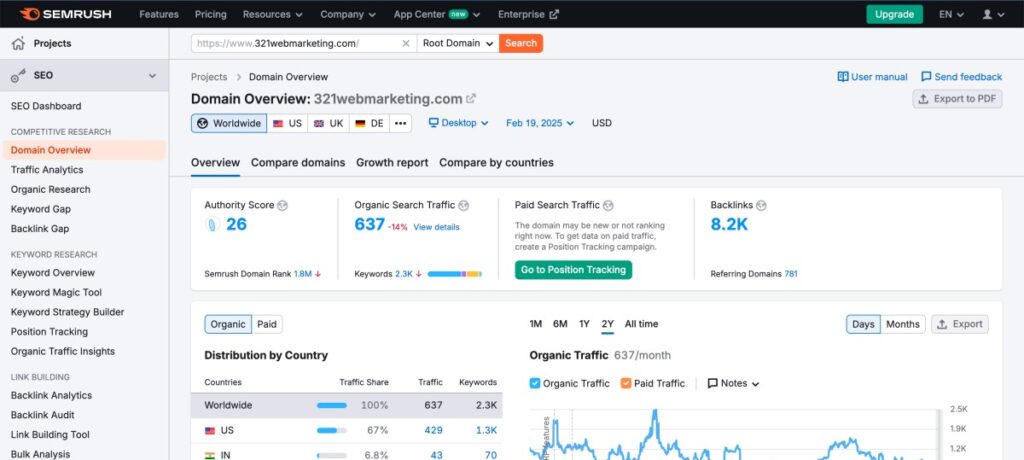Click the keywords distribution color bar
Image resolution: width=1024 pixels, height=460 pixels.
[x=455, y=274]
